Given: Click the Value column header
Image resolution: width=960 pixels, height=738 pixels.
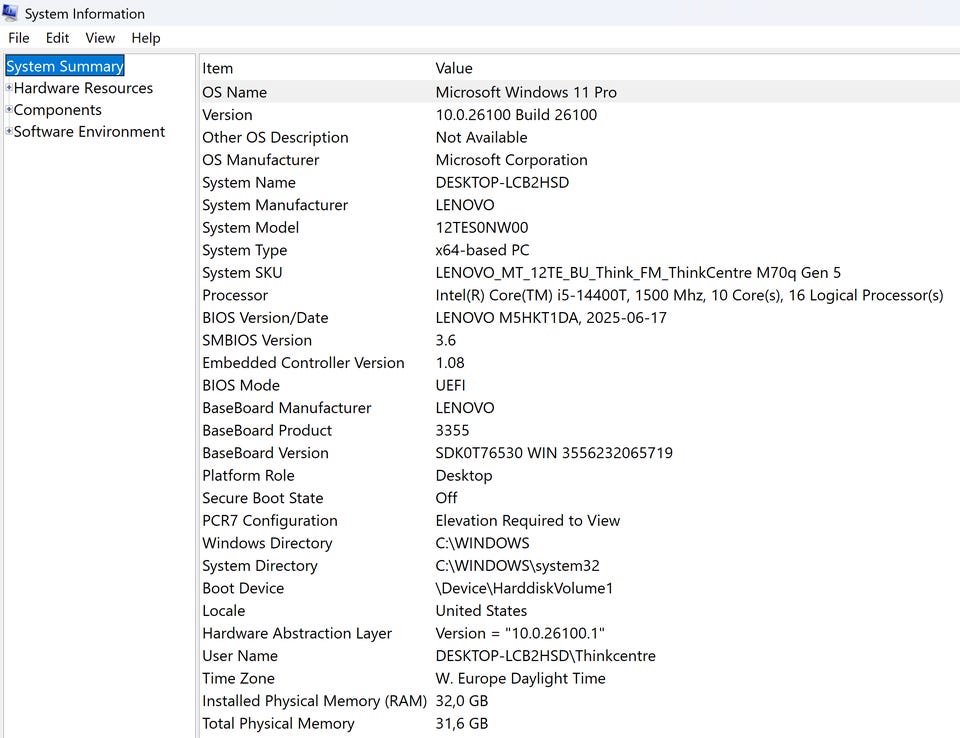Looking at the screenshot, I should click(454, 68).
